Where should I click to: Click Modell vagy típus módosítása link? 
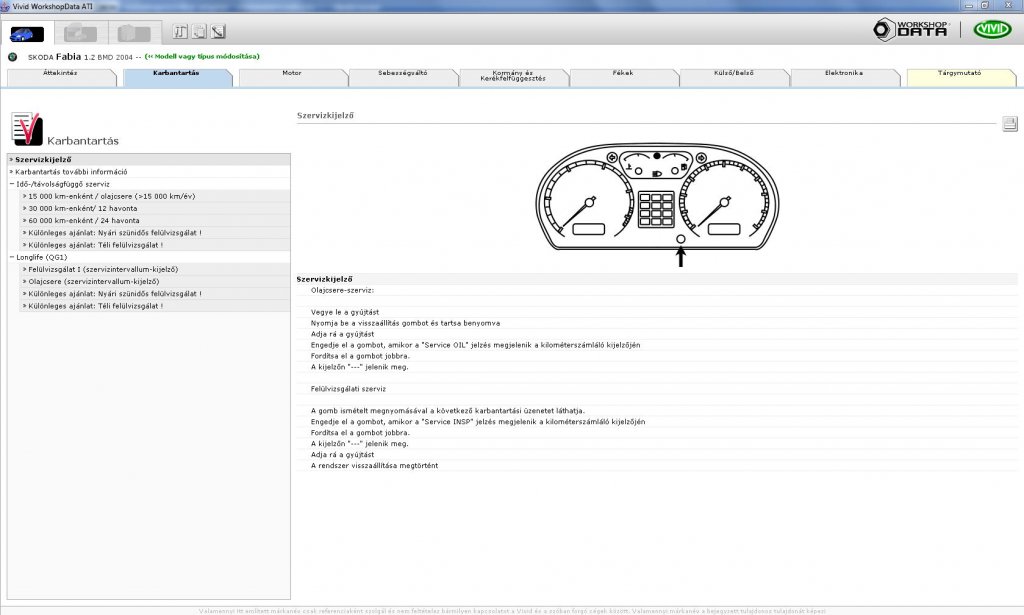(x=202, y=57)
